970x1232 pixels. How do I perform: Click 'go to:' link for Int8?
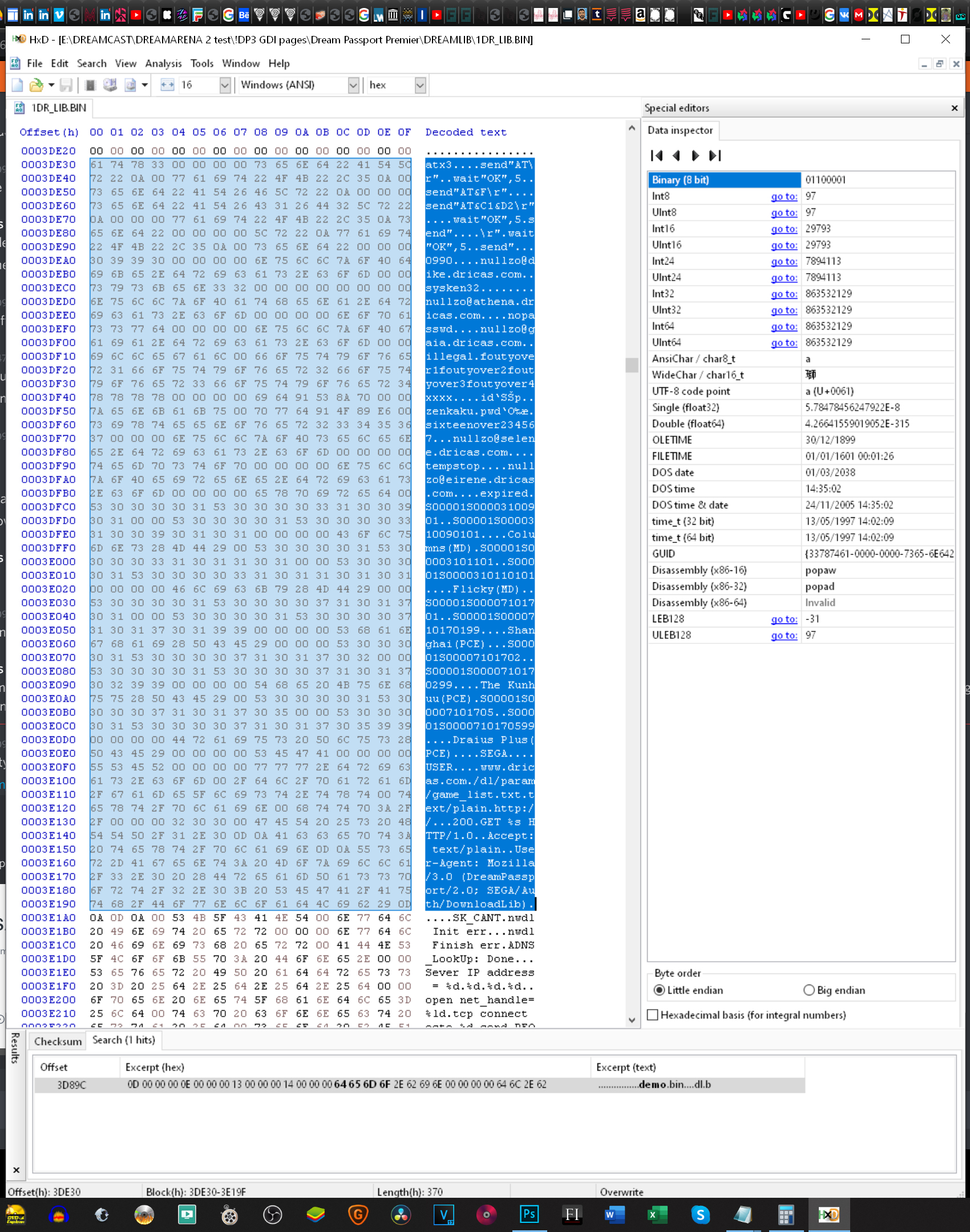(x=784, y=196)
